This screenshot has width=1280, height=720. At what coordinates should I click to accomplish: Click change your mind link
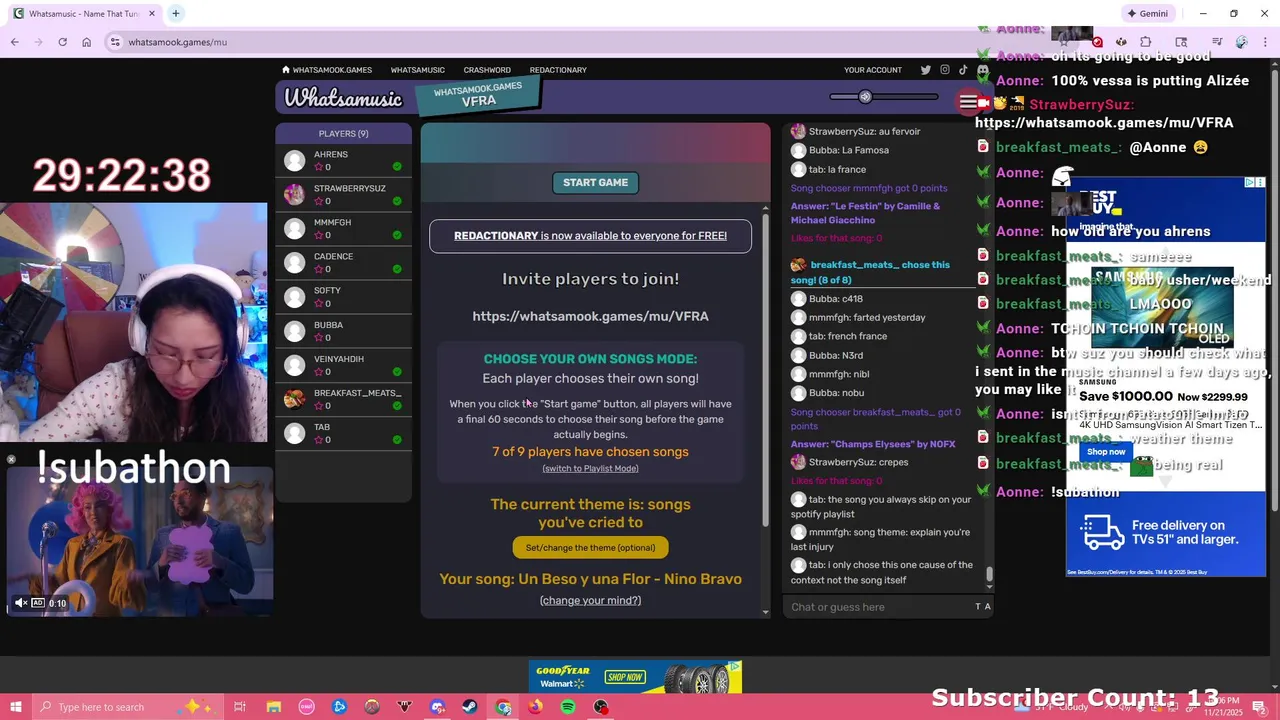point(590,600)
